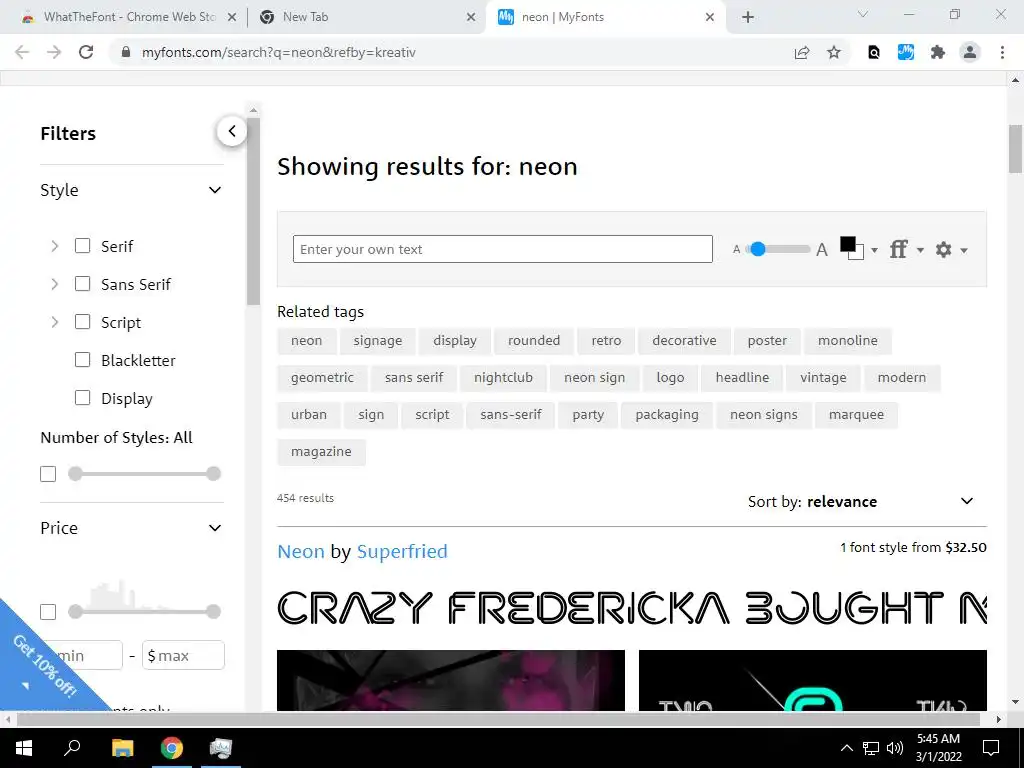The image size is (1024, 768).
Task: Click the small A font size icon
Action: pos(737,249)
